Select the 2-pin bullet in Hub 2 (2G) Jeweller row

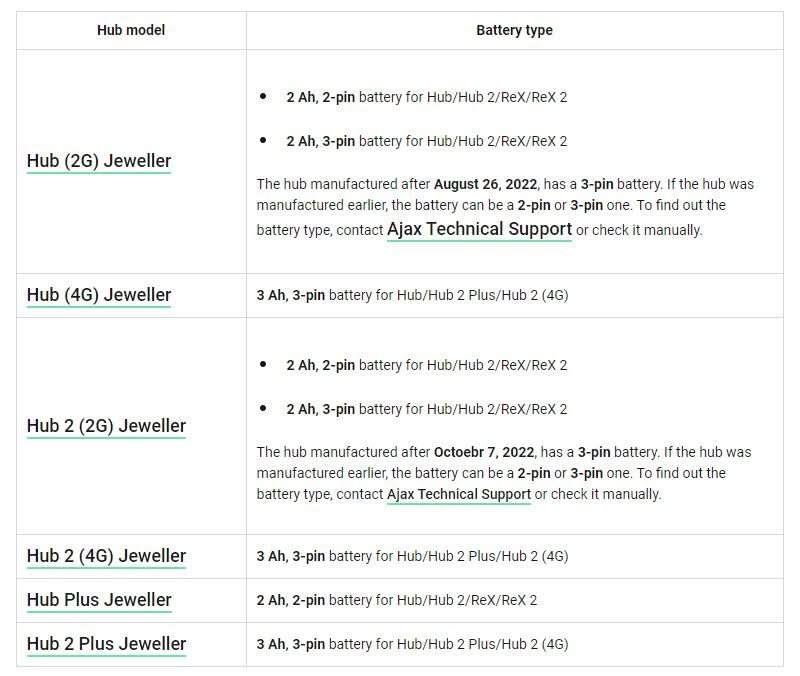426,365
